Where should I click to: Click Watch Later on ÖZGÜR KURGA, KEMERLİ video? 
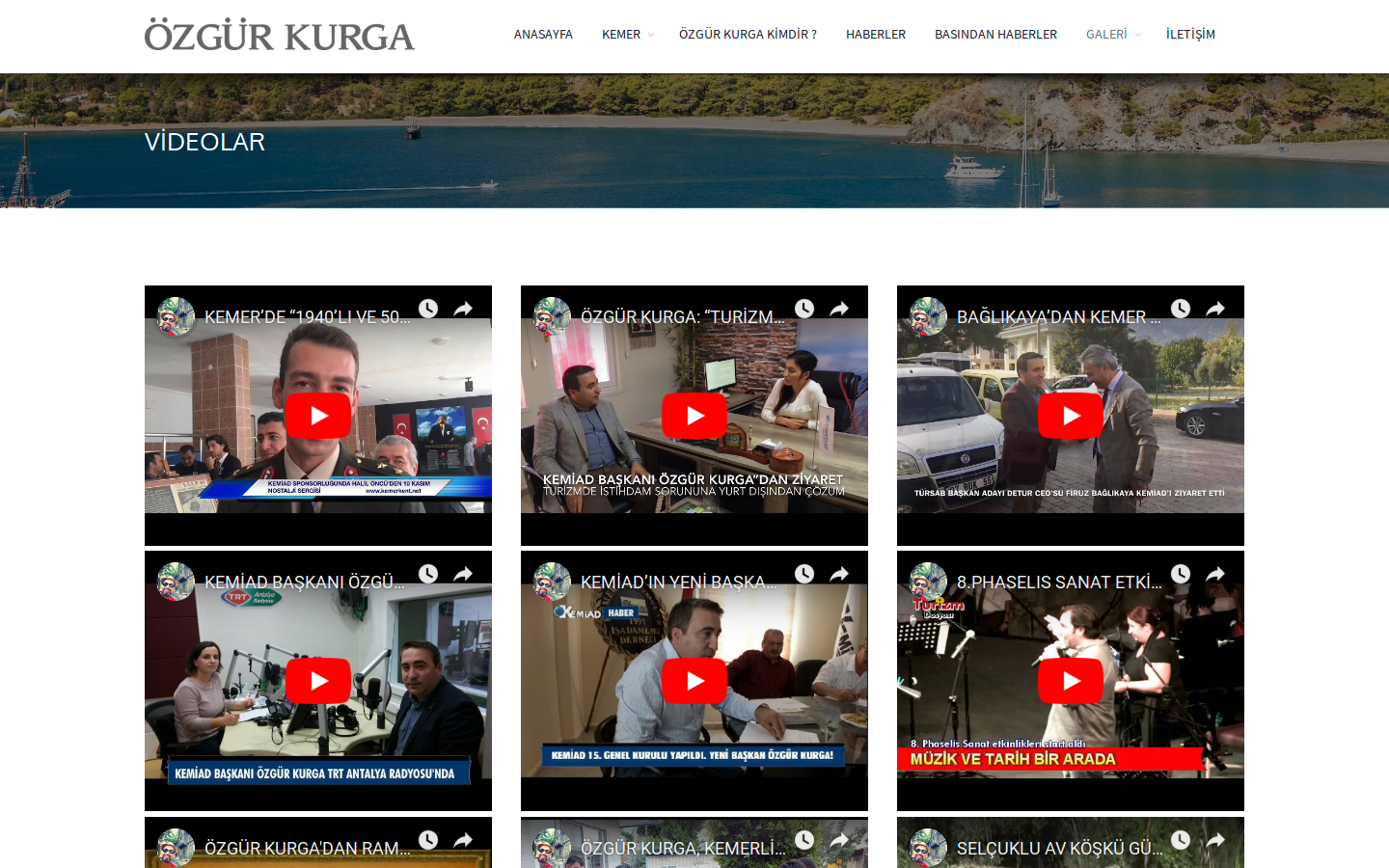(804, 840)
